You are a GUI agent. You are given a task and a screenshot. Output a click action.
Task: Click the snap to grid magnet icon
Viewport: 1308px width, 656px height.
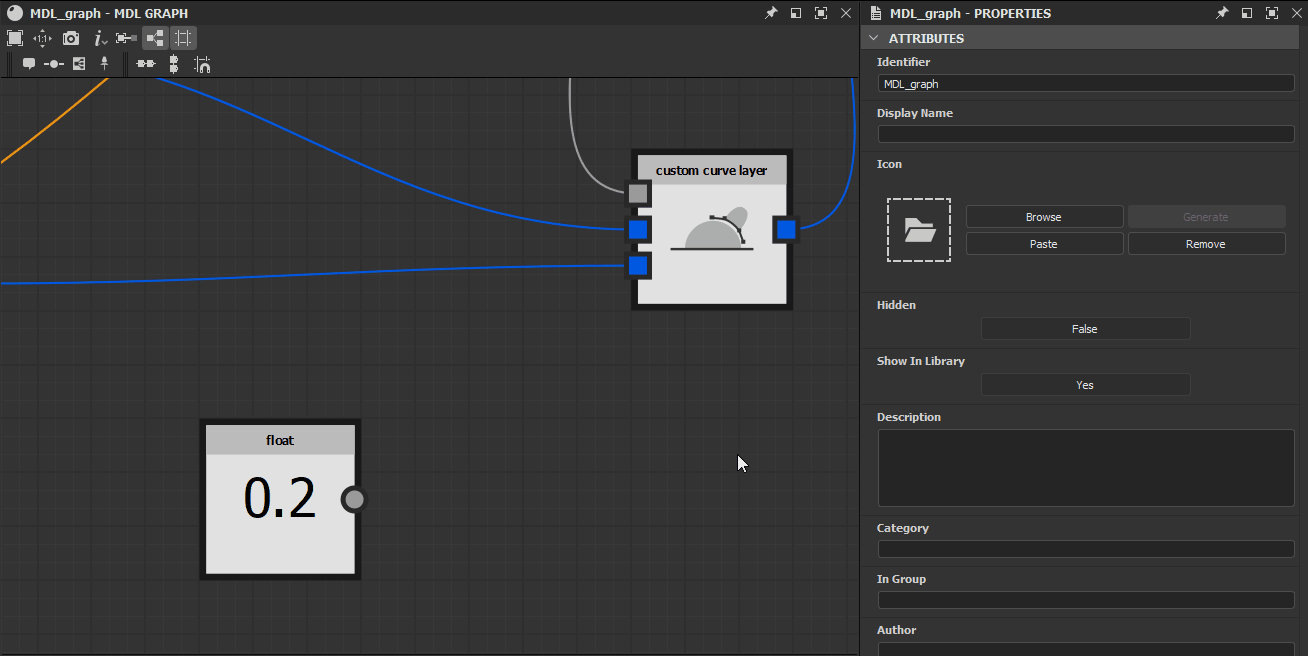pos(202,65)
